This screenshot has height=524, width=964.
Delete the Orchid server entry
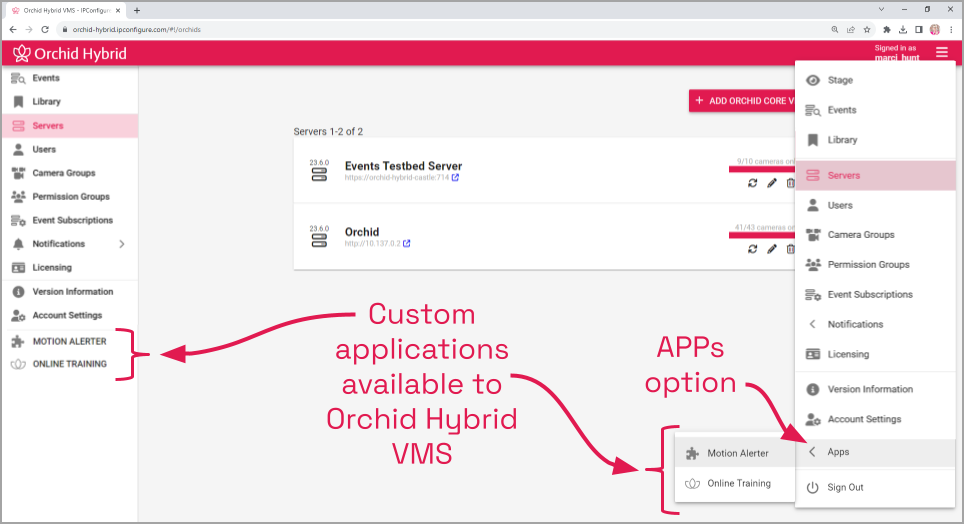[x=790, y=249]
